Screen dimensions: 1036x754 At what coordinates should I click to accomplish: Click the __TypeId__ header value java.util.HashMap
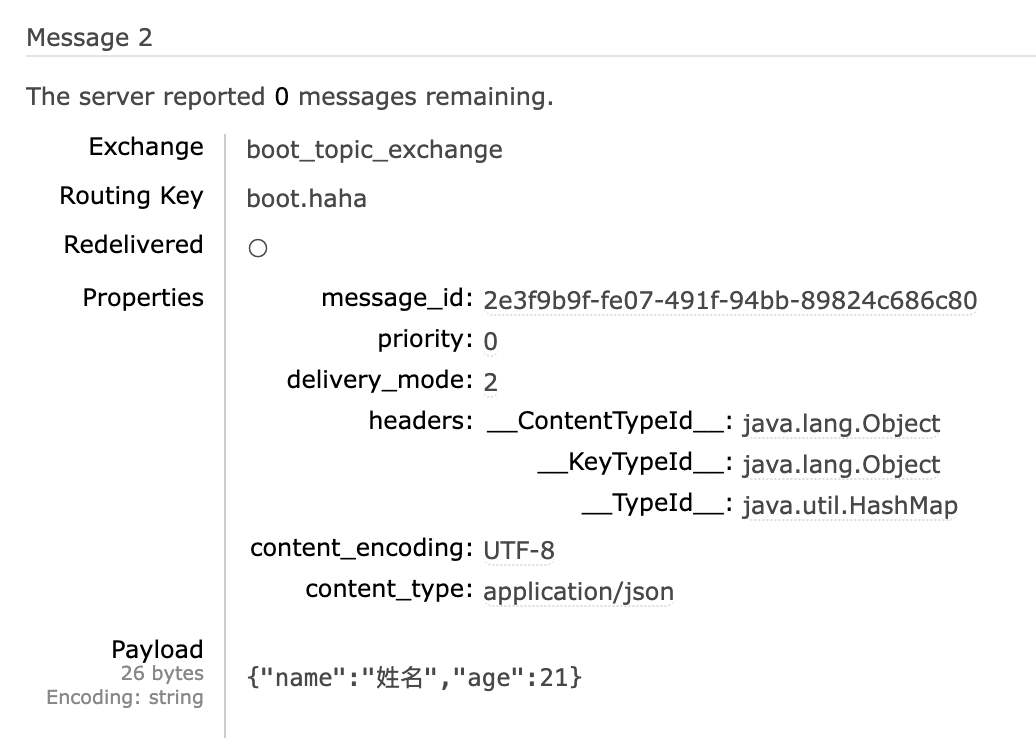[849, 506]
